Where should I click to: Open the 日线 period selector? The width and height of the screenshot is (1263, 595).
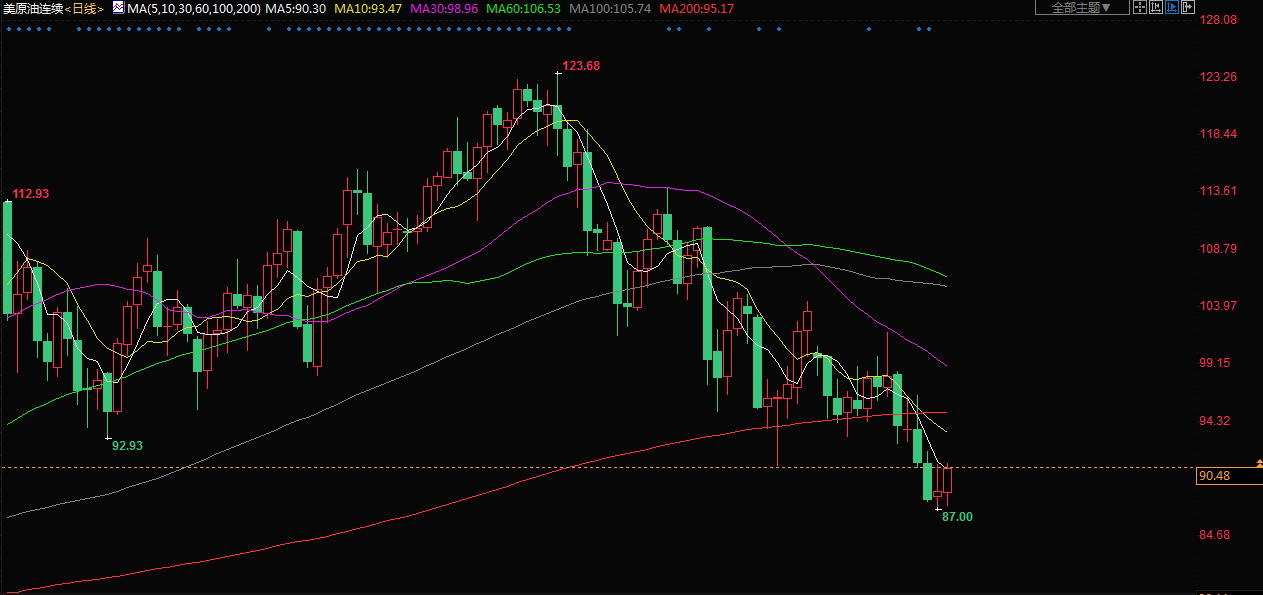pyautogui.click(x=86, y=8)
